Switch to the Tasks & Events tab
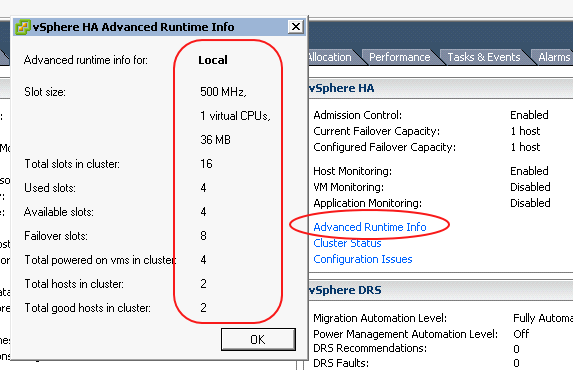The image size is (573, 370). [x=484, y=57]
